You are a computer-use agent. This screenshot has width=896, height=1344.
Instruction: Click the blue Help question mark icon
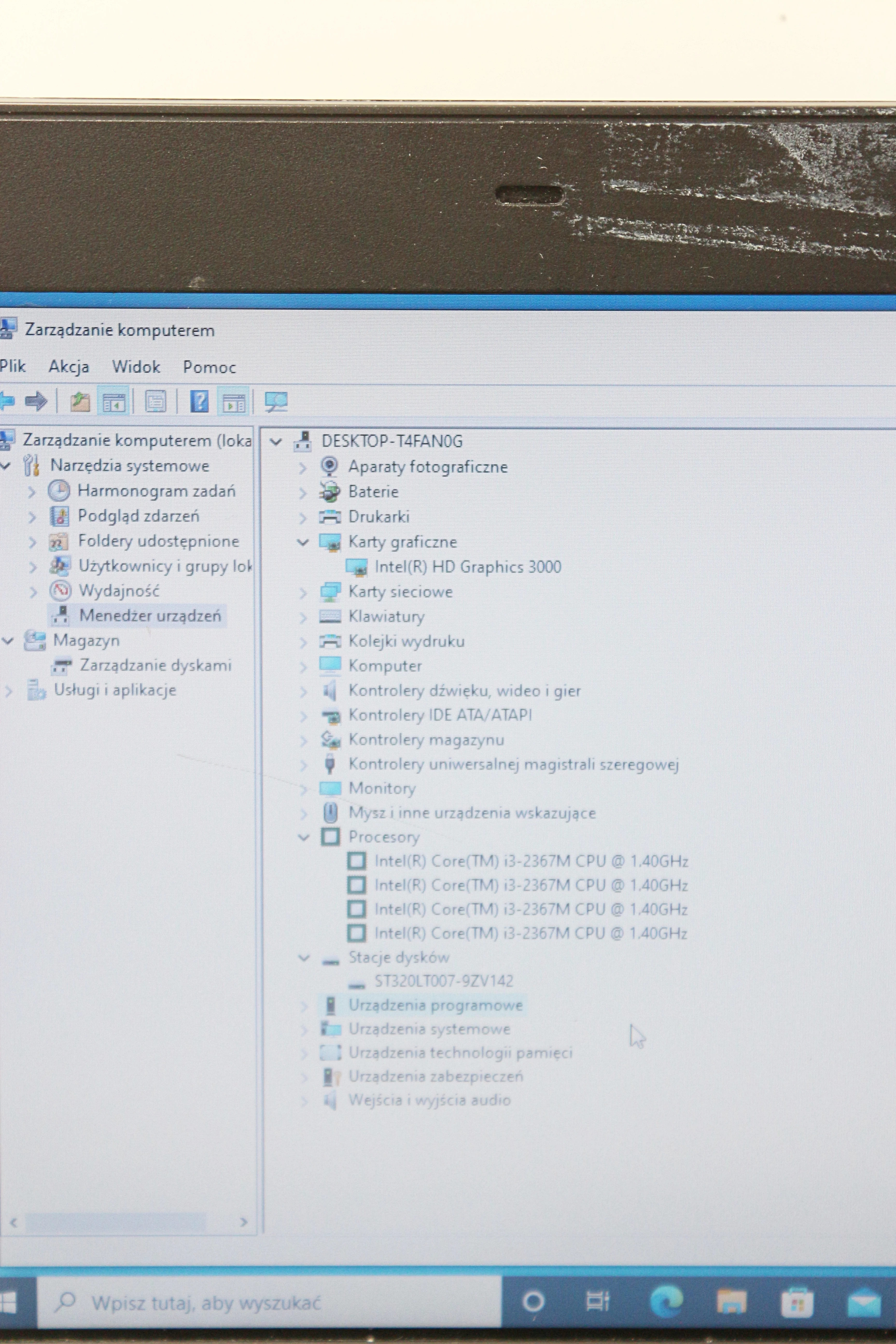coord(199,402)
